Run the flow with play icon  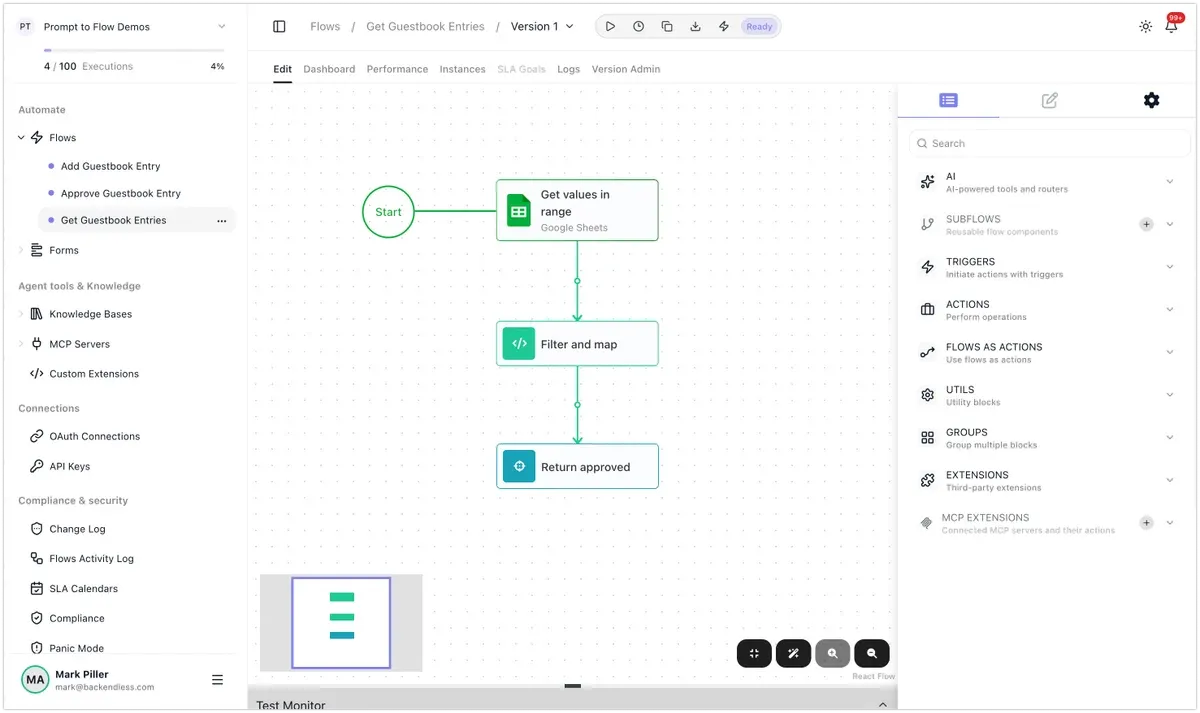pos(610,27)
